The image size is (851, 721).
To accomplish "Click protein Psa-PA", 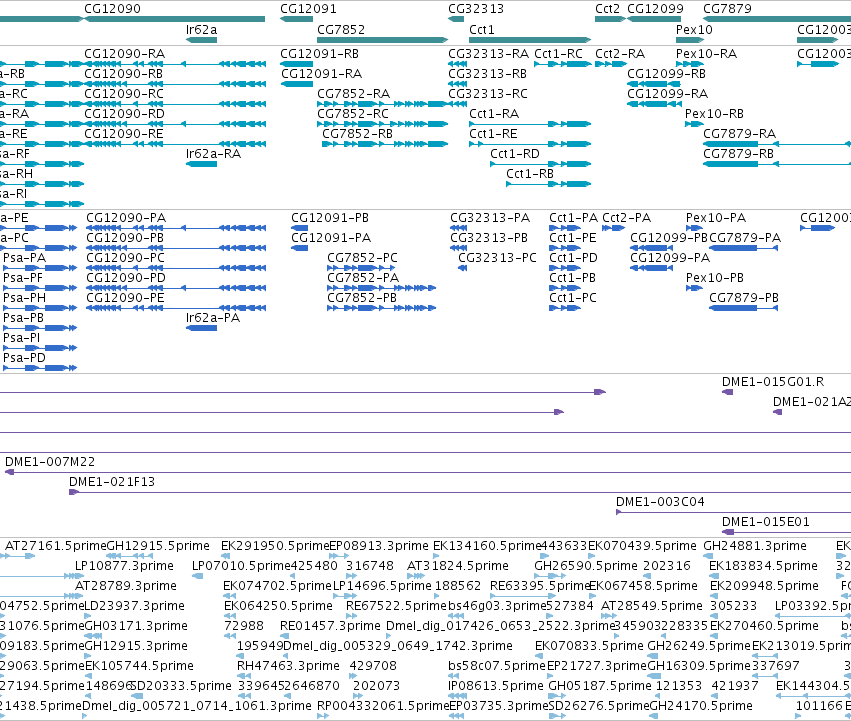I will (x=40, y=268).
